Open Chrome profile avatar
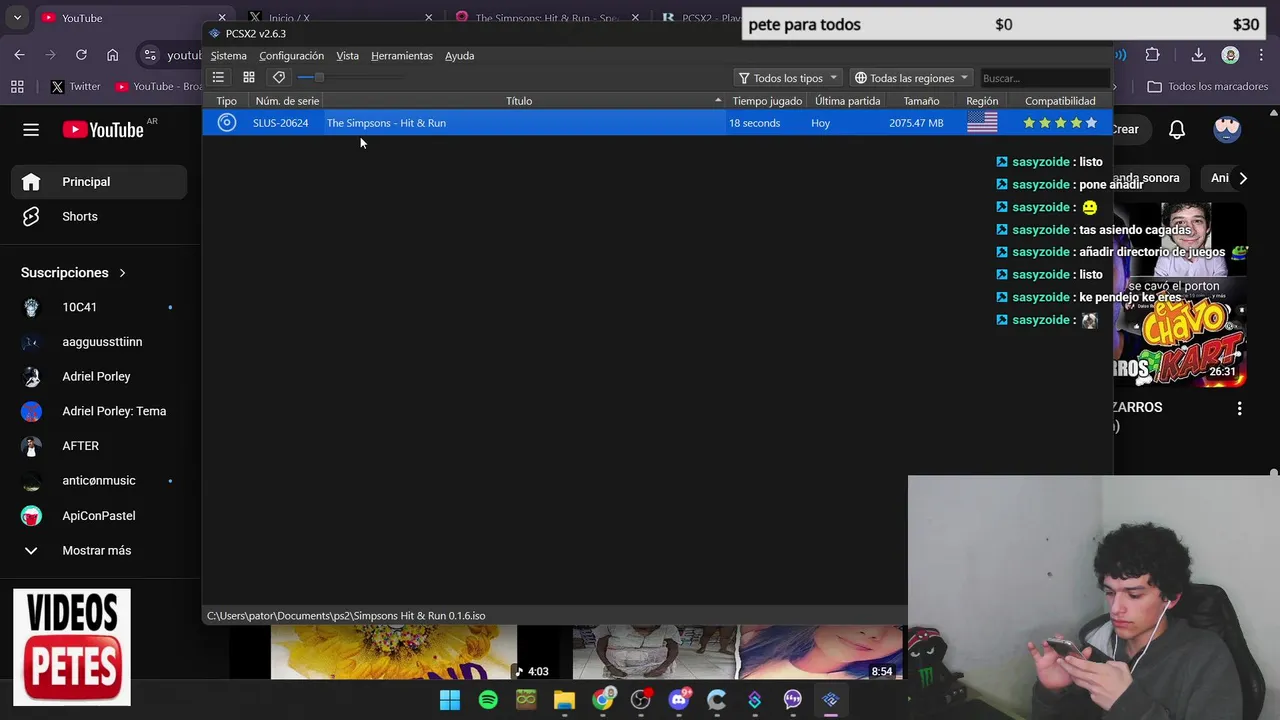Viewport: 1280px width, 720px height. click(x=1230, y=55)
